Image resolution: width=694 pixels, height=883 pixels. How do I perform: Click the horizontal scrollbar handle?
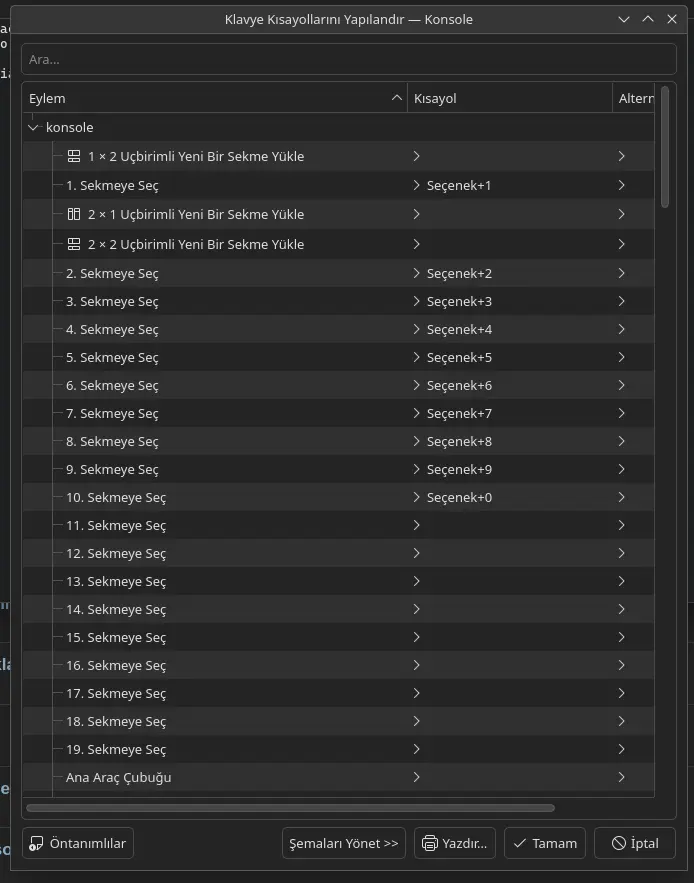click(291, 808)
